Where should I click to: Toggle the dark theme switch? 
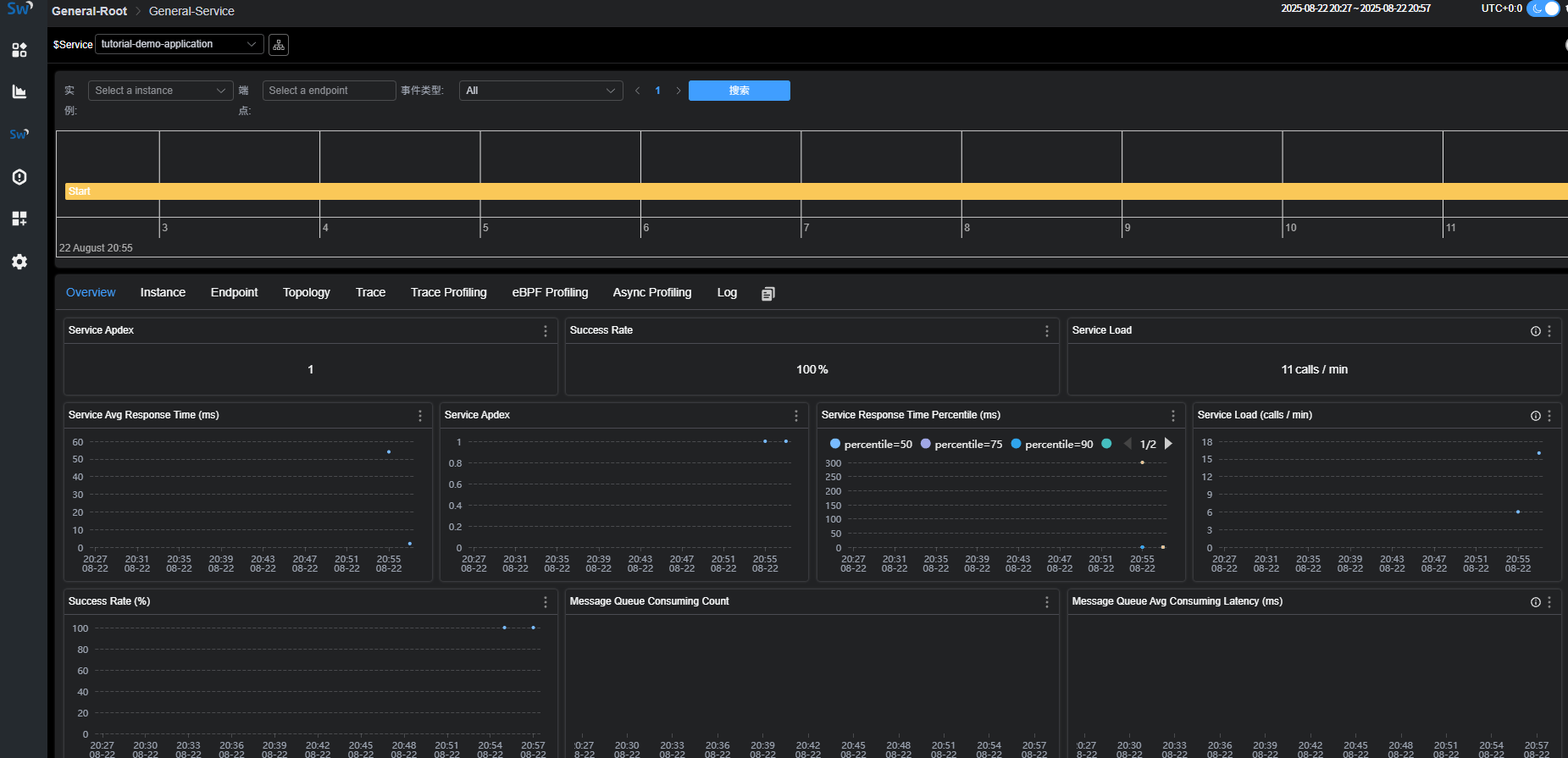(x=1543, y=8)
